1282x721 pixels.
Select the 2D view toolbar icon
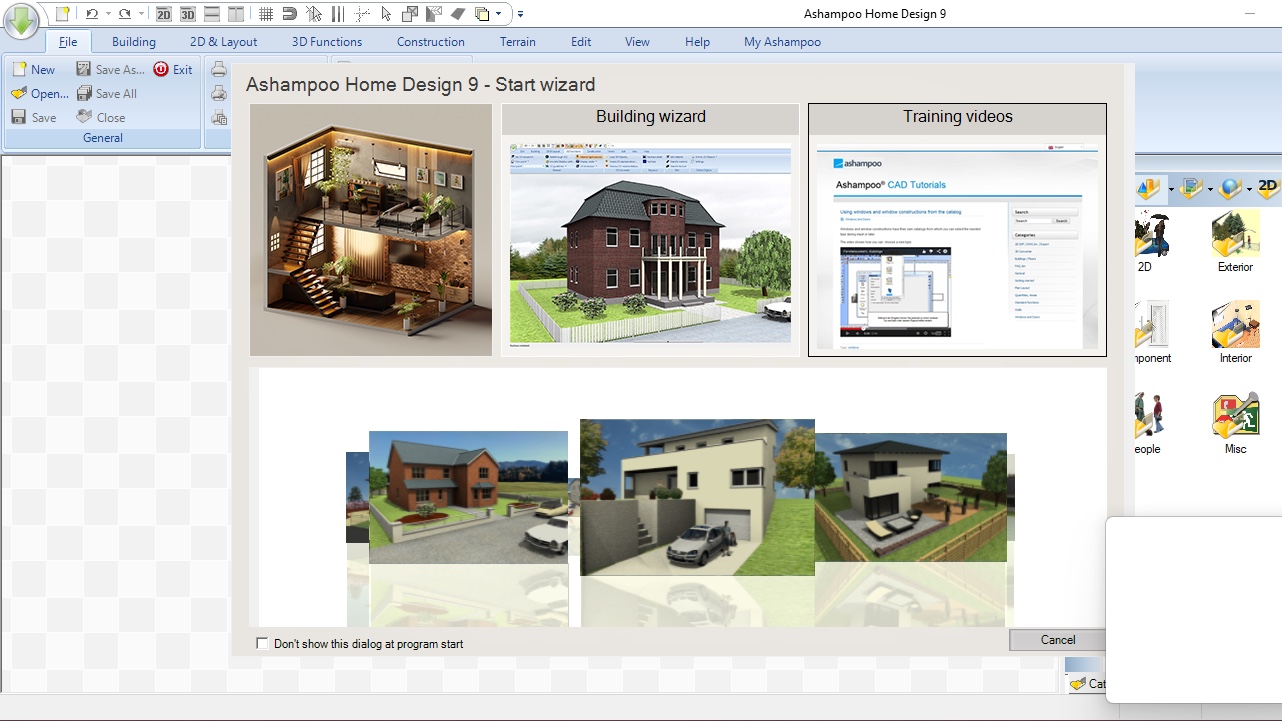pos(163,14)
